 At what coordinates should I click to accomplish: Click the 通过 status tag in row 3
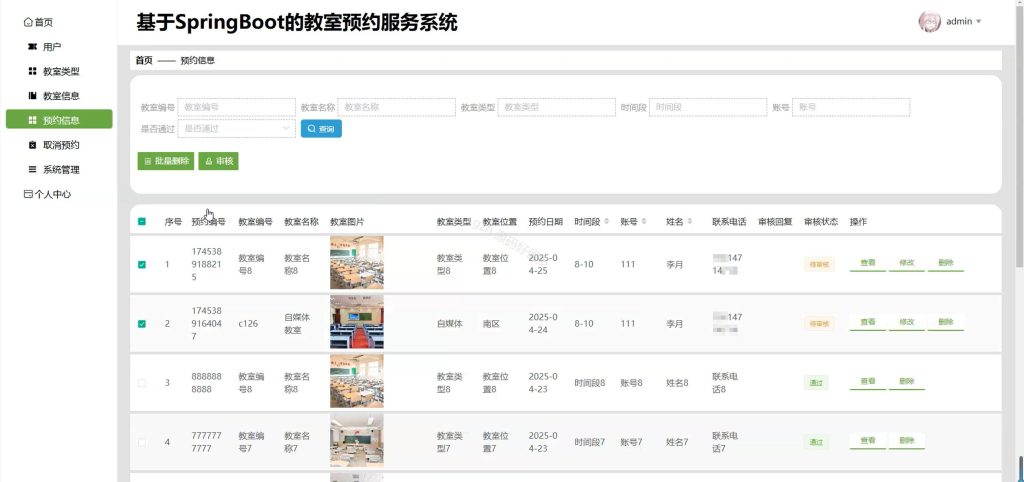point(816,383)
